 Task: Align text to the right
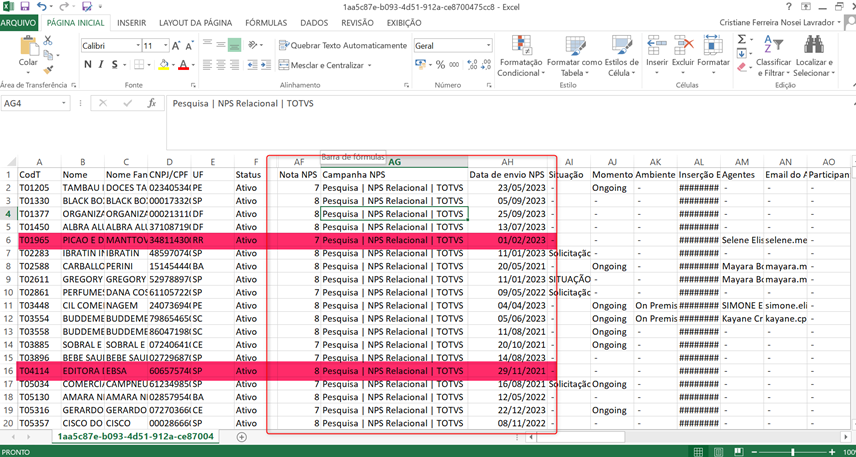pyautogui.click(x=235, y=65)
